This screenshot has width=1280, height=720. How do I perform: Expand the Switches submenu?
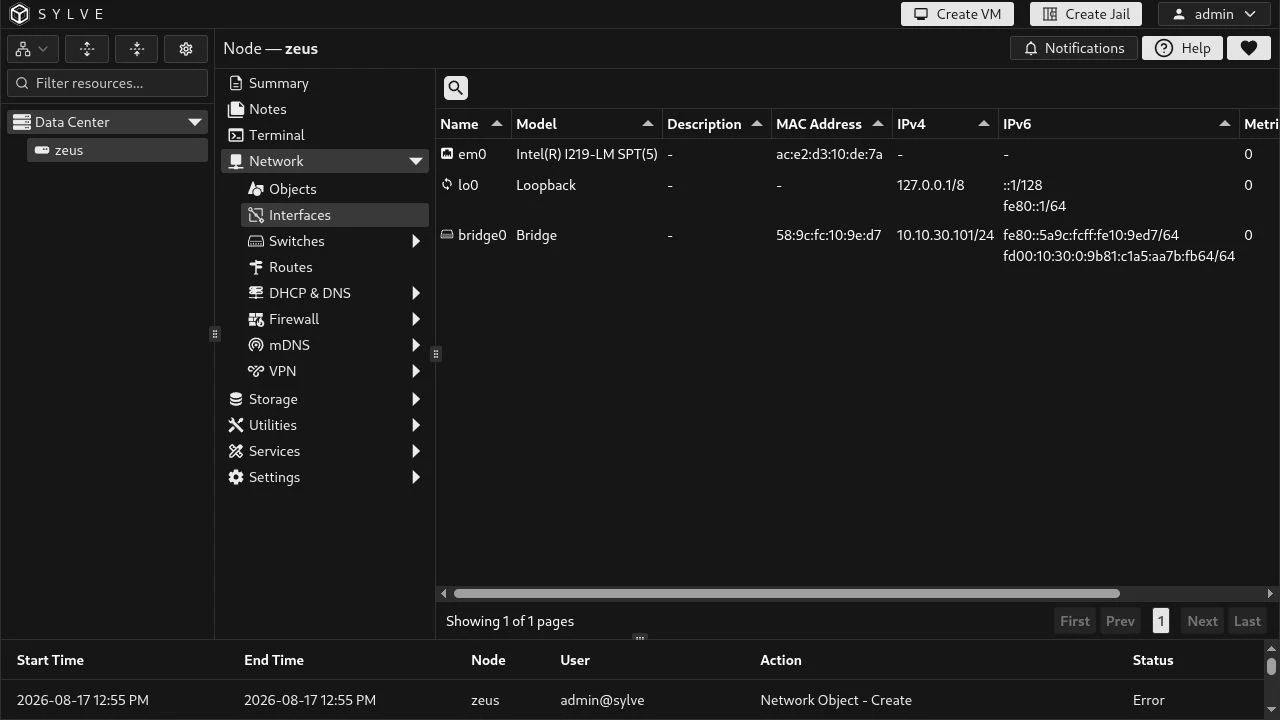coord(416,241)
